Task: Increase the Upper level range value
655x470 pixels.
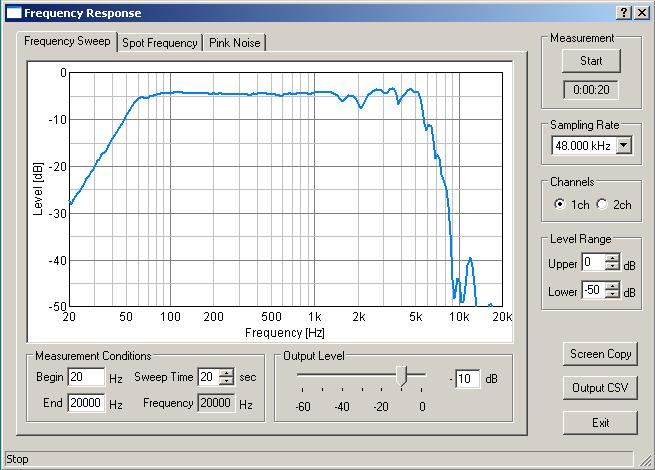Action: [x=612, y=258]
